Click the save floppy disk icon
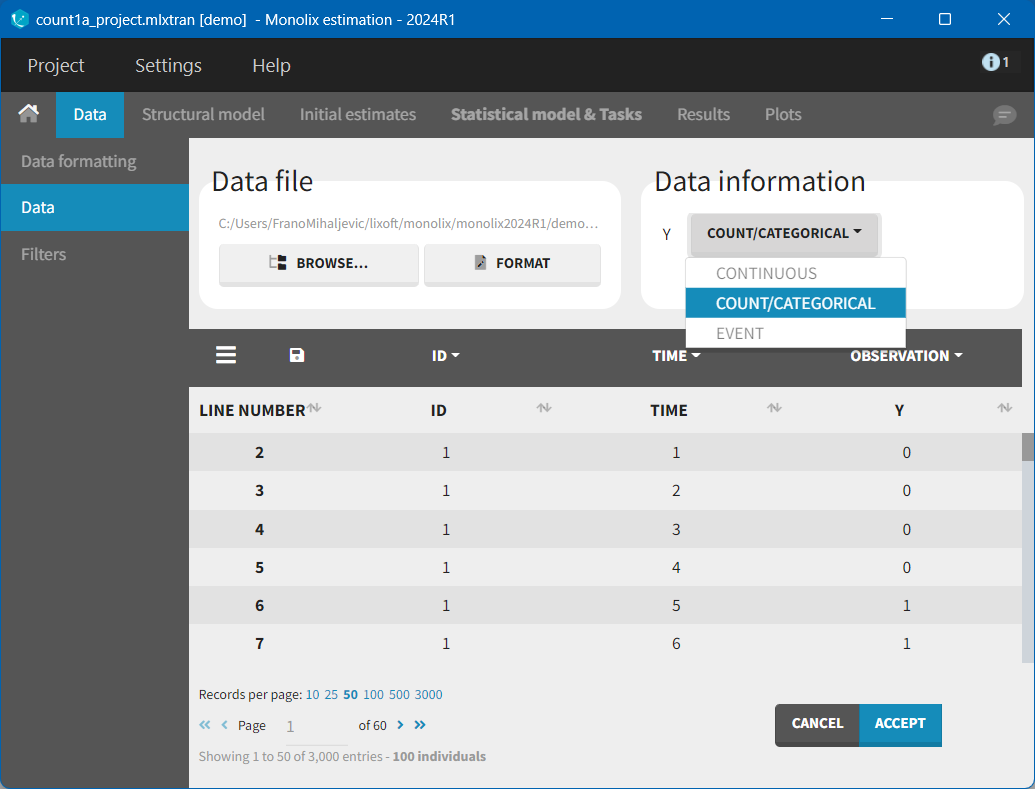Image resolution: width=1035 pixels, height=789 pixels. (x=297, y=355)
